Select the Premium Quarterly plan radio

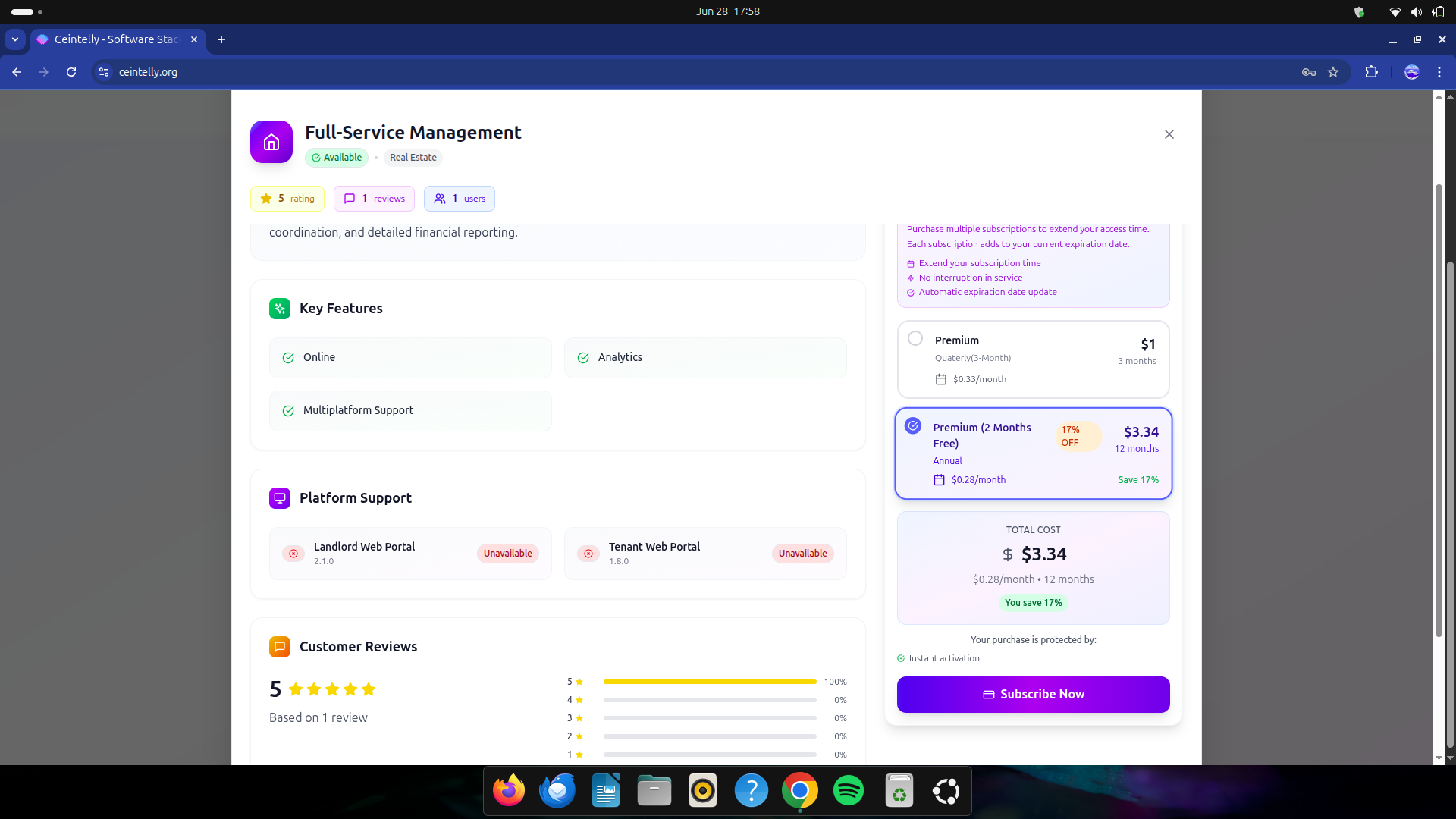915,339
